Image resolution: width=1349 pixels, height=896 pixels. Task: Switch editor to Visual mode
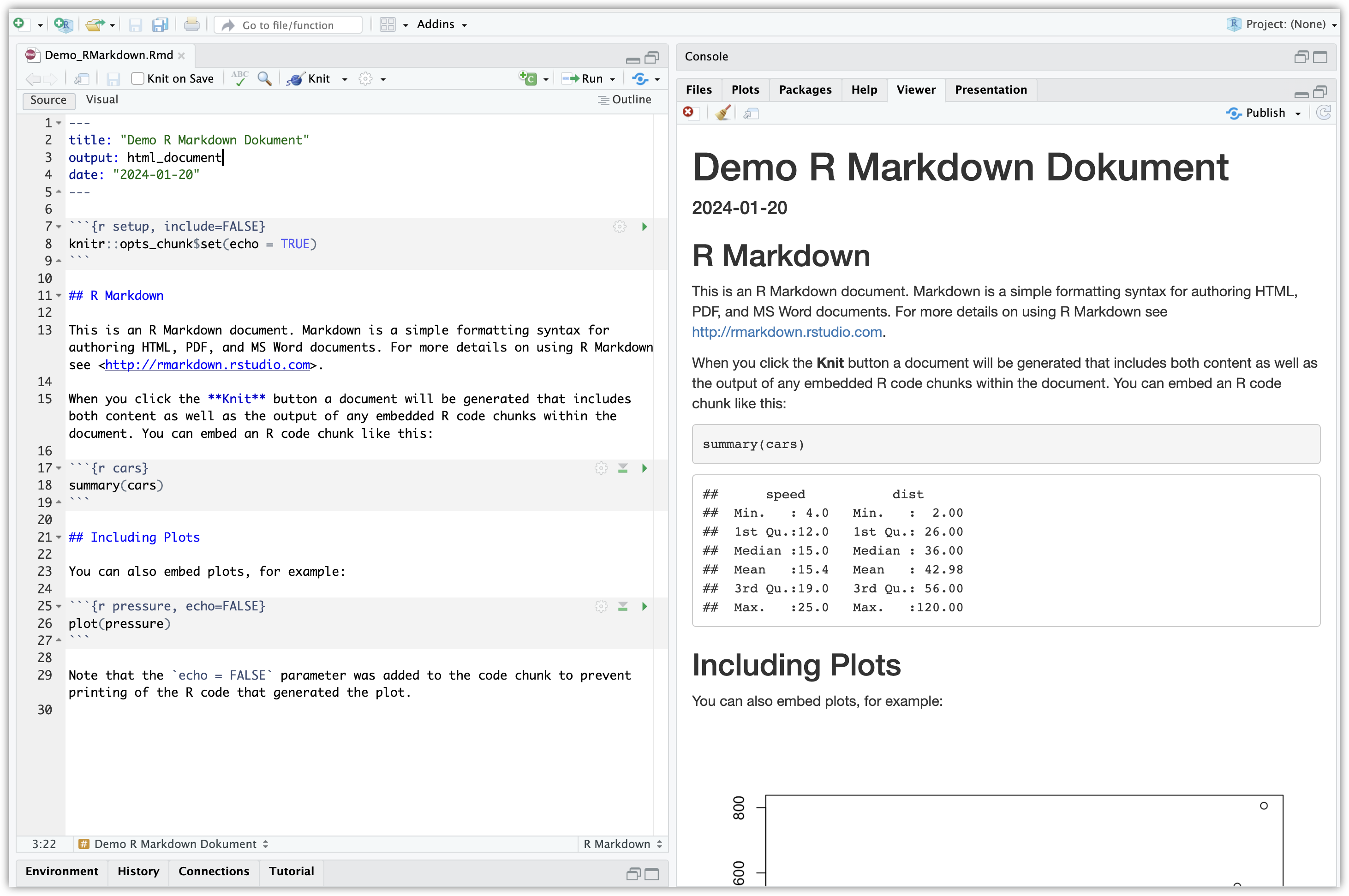(101, 100)
